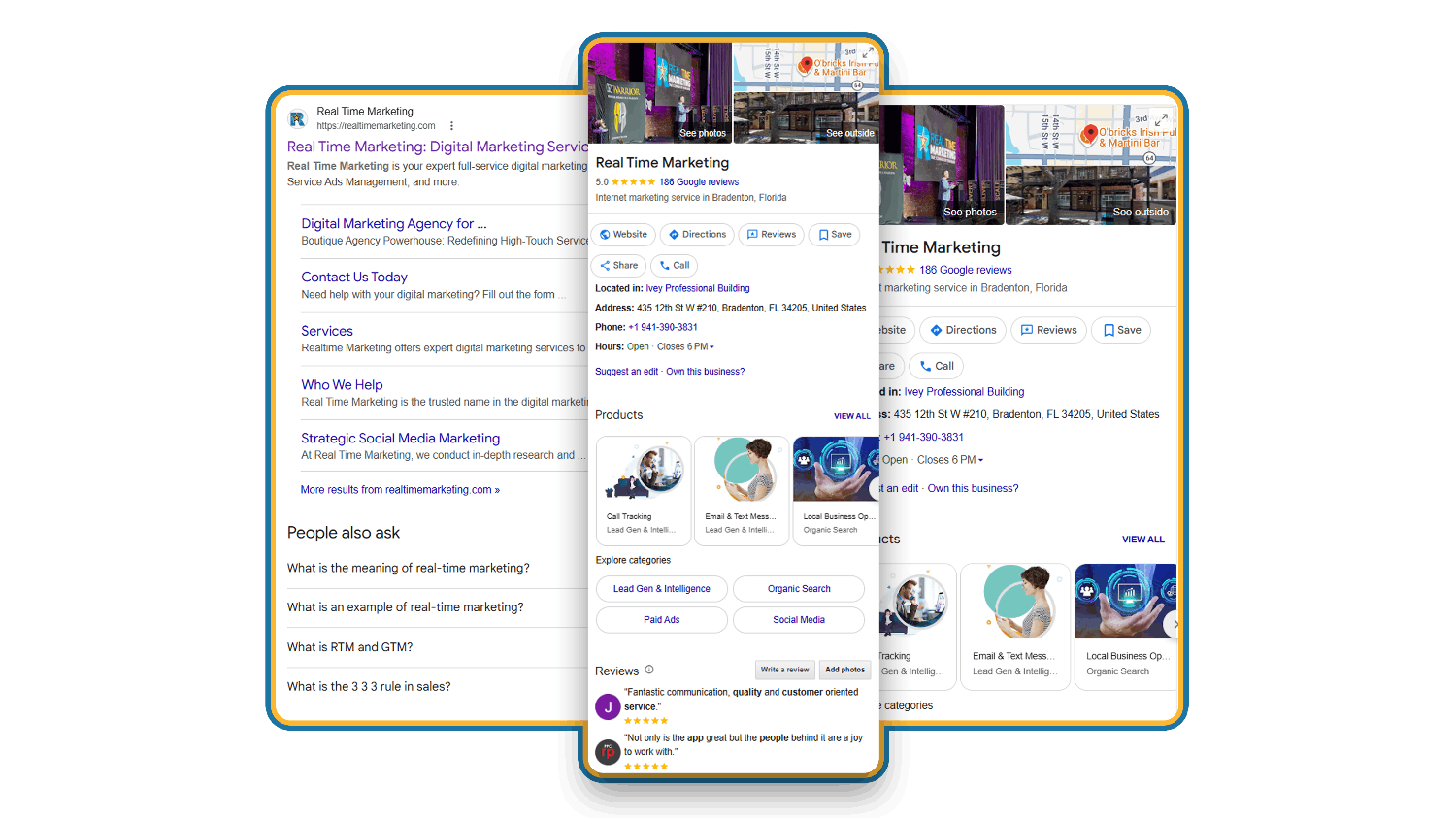Click the Reviews info icon in center panel
The height and width of the screenshot is (818, 1456).
pos(649,670)
